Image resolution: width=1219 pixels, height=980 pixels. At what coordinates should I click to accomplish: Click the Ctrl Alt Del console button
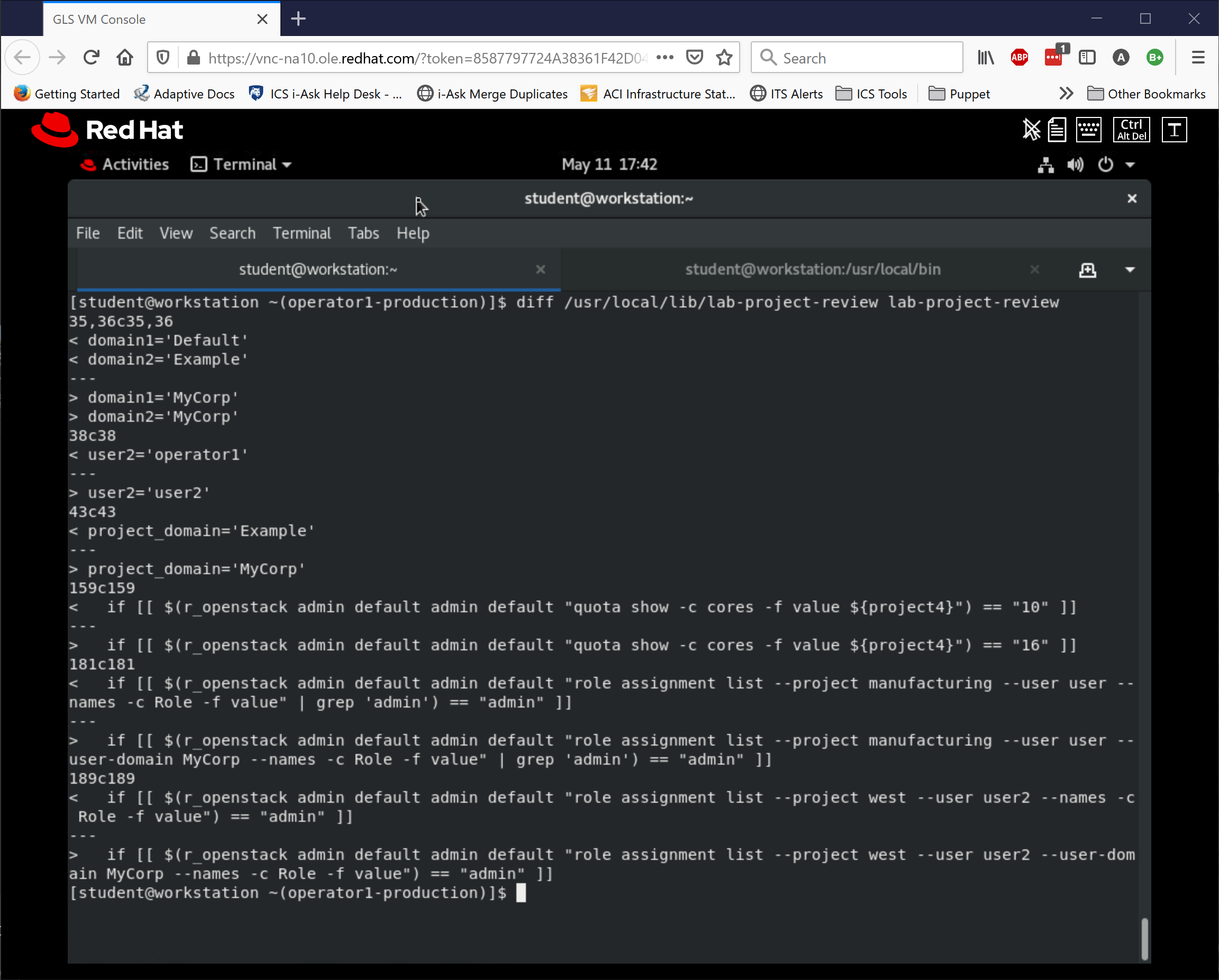(x=1131, y=130)
